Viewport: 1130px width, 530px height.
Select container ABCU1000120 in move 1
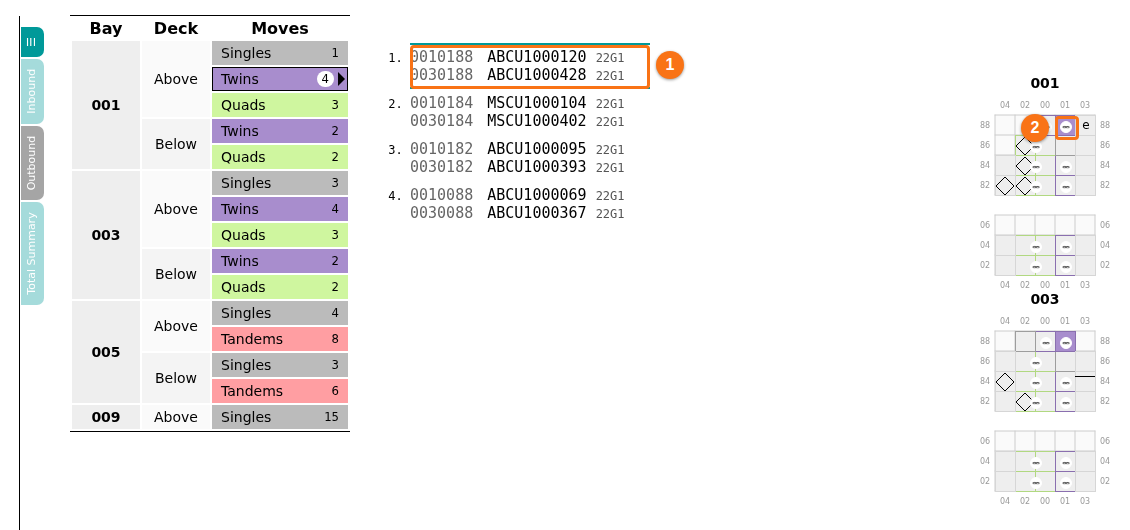click(536, 57)
